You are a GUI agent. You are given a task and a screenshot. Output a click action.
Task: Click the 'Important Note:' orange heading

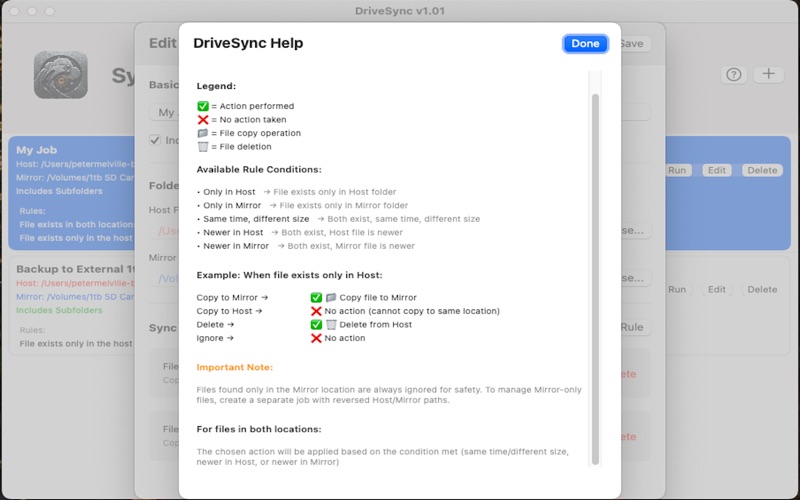235,367
